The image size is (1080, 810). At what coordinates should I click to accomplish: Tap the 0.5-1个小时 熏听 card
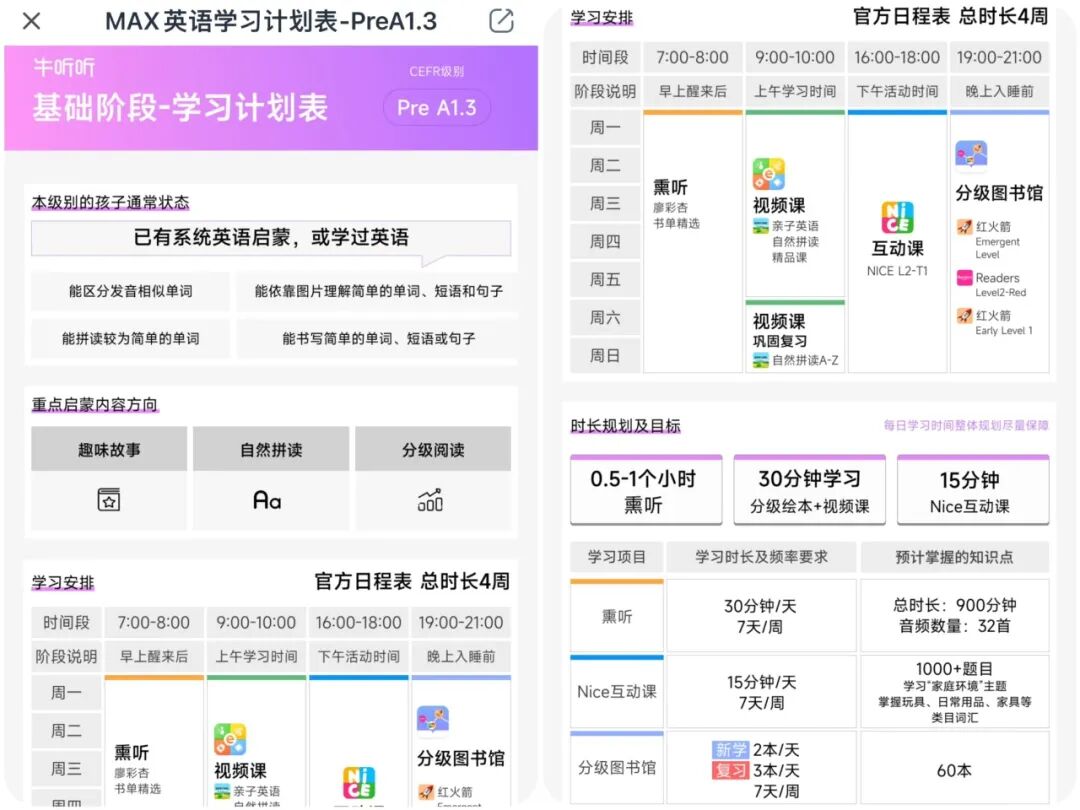[645, 490]
